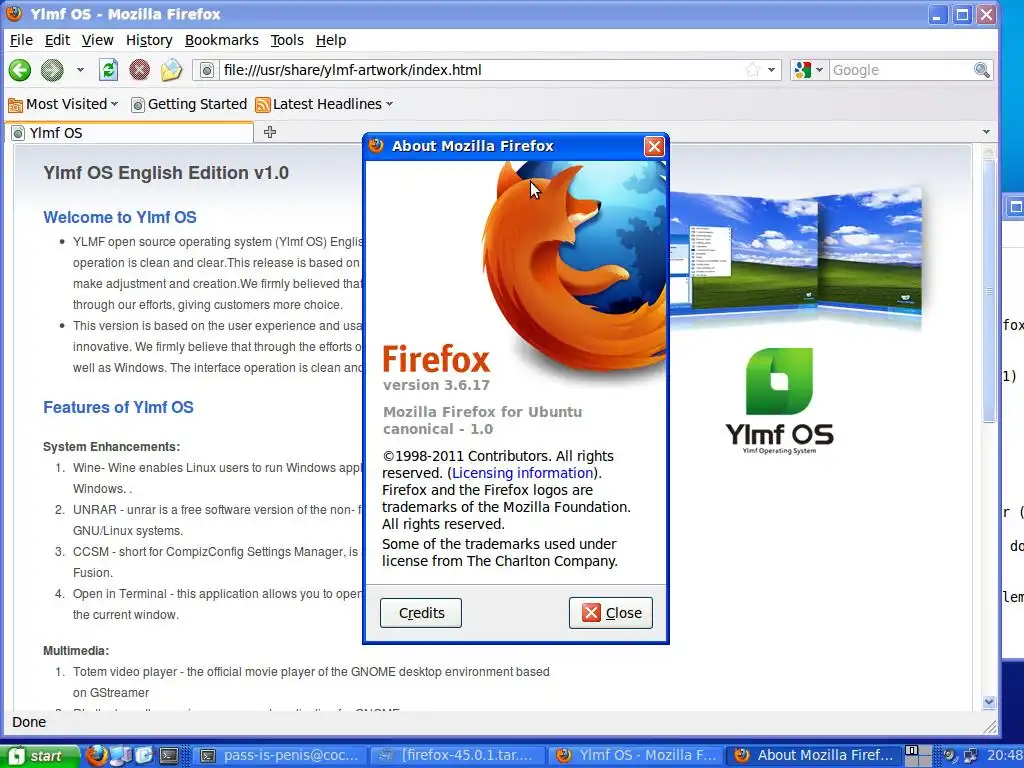The width and height of the screenshot is (1024, 768).
Task: Switch to the [firefox-45.0.1.tar... taskbar item
Action: tap(458, 756)
